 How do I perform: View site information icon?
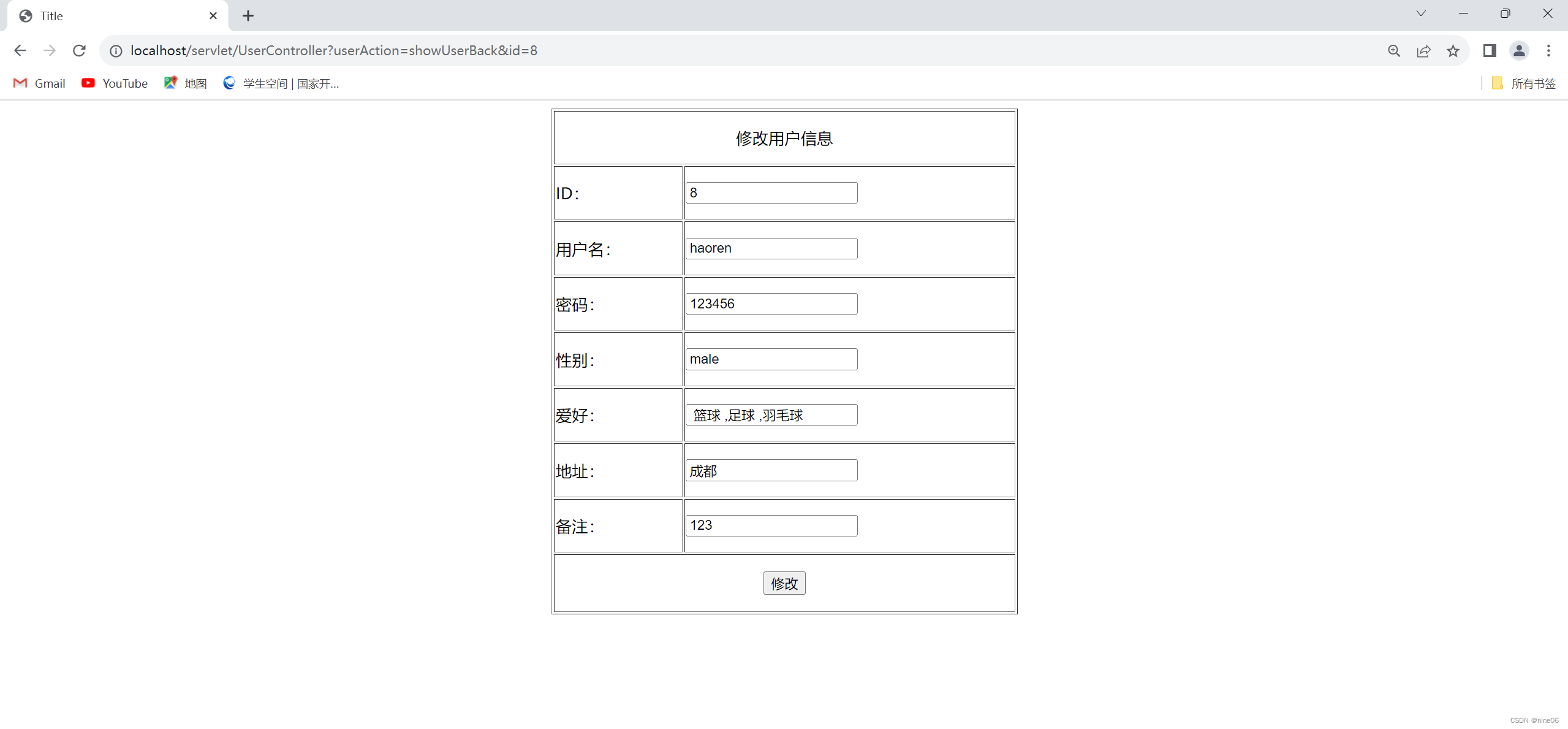(x=116, y=51)
